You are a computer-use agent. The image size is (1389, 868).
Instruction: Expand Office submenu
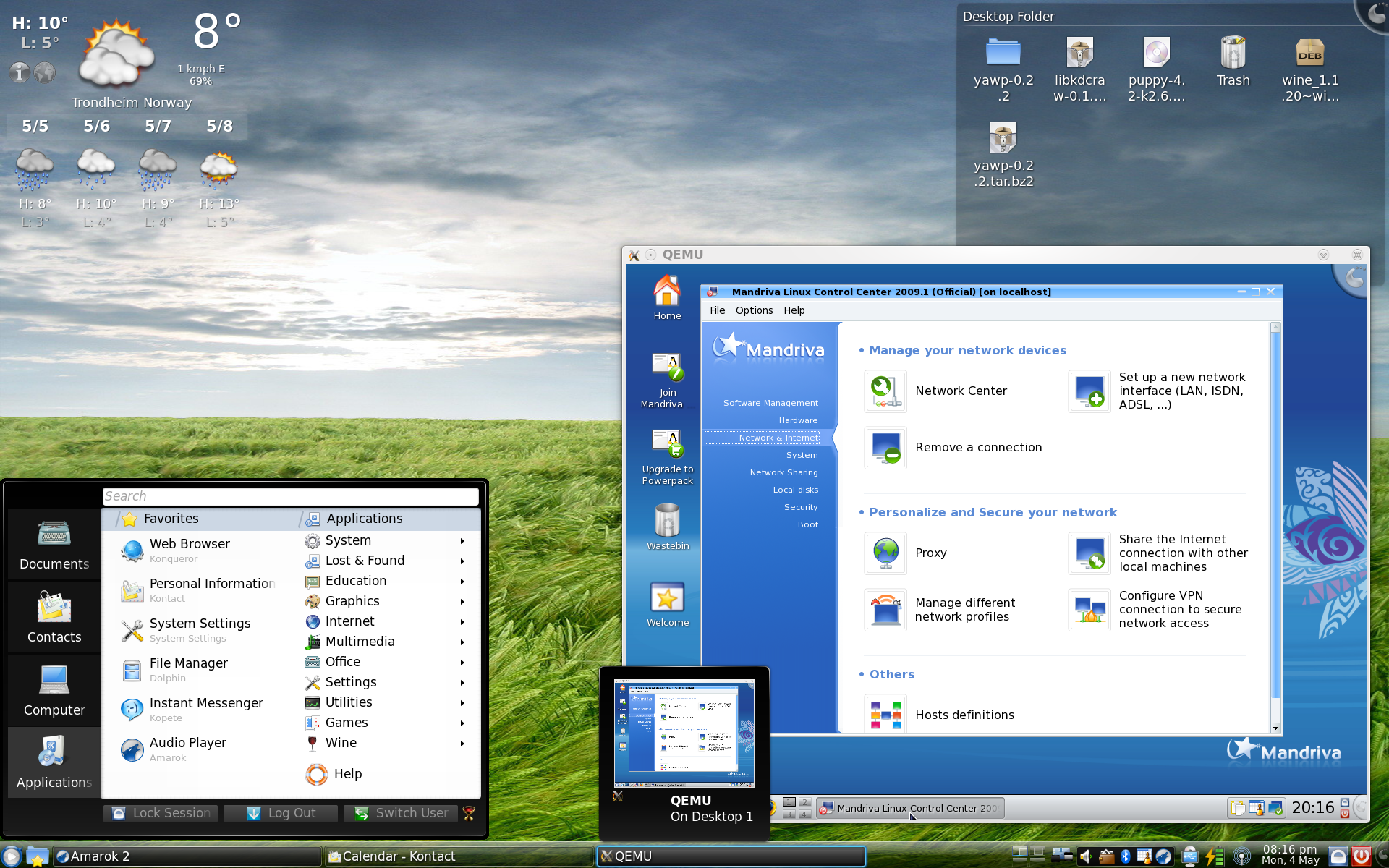click(384, 662)
